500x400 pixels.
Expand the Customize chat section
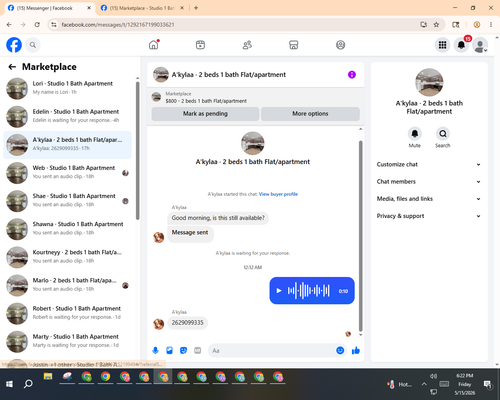pos(429,164)
